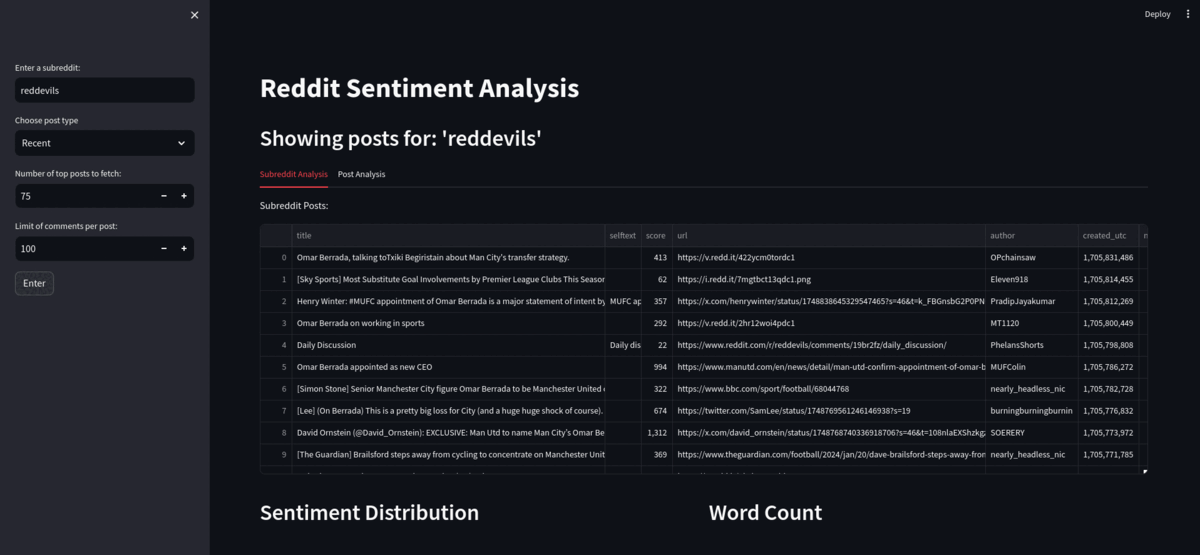The height and width of the screenshot is (555, 1200).
Task: Click the url cell https://v.redd.it/422ycm0tordc1
Action: 828,258
